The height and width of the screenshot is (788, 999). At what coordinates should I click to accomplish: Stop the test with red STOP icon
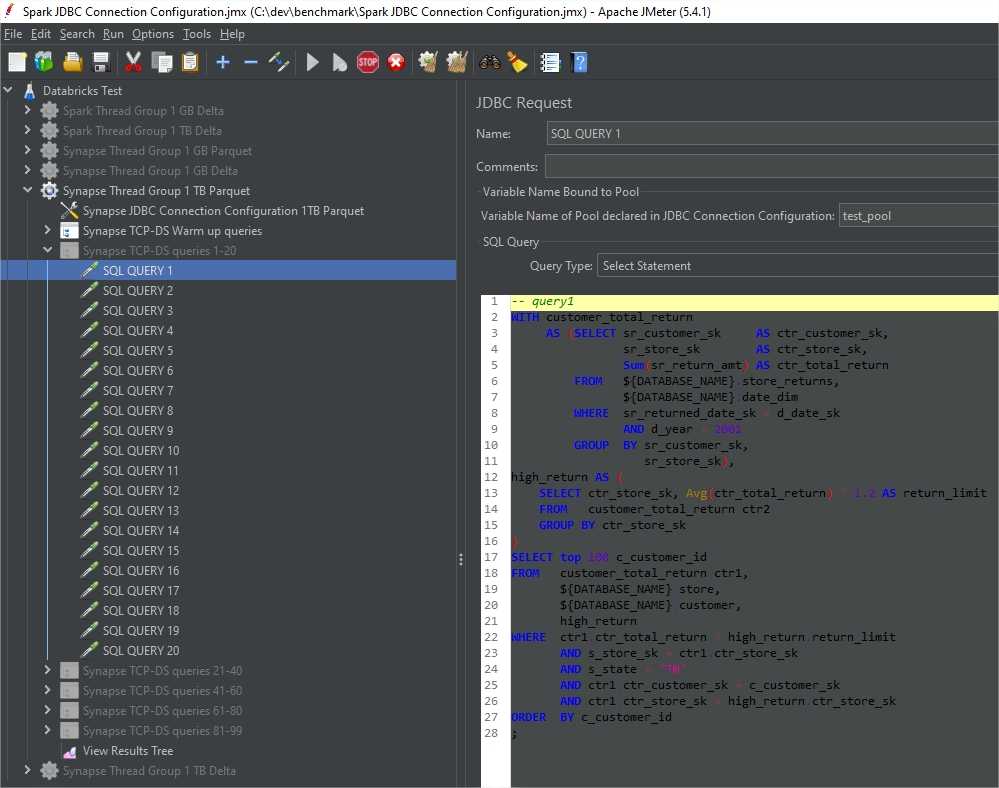click(x=368, y=62)
